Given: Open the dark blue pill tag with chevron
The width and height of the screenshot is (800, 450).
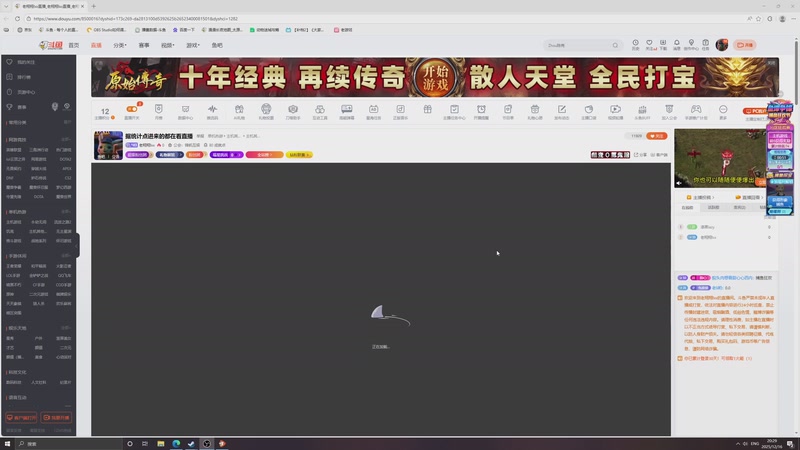Looking at the screenshot, I should [x=169, y=155].
